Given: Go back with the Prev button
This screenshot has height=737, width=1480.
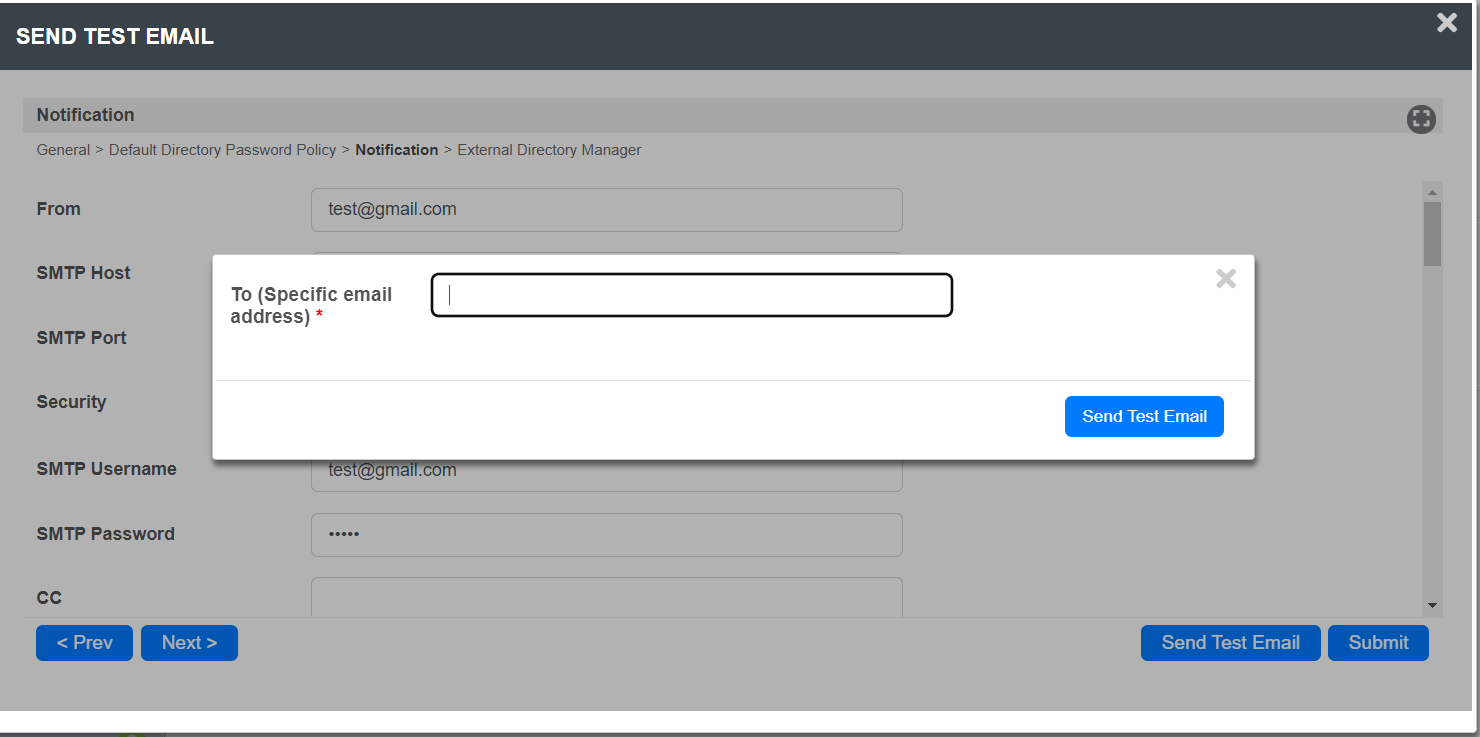Looking at the screenshot, I should [x=84, y=643].
